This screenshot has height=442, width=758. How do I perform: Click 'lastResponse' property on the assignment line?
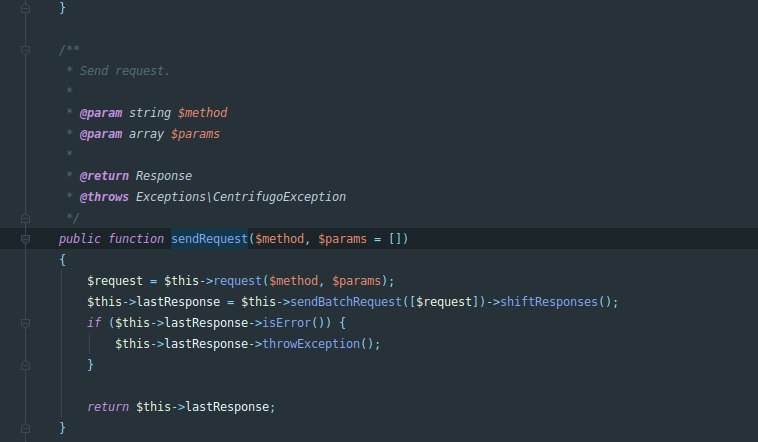(x=178, y=302)
